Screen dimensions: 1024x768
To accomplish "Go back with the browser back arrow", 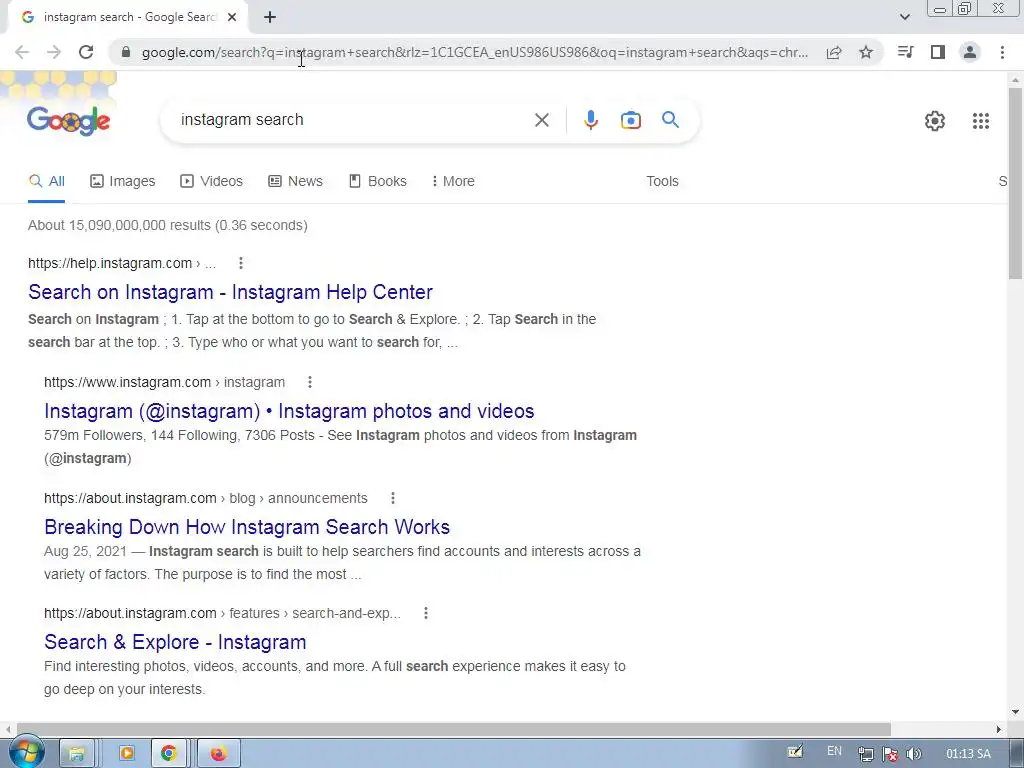I will pyautogui.click(x=22, y=52).
